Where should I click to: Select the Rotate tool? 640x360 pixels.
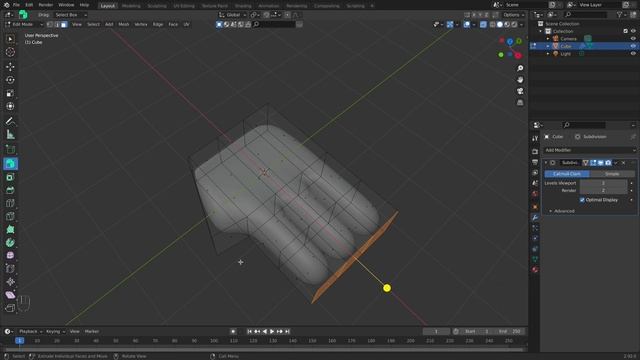click(10, 80)
